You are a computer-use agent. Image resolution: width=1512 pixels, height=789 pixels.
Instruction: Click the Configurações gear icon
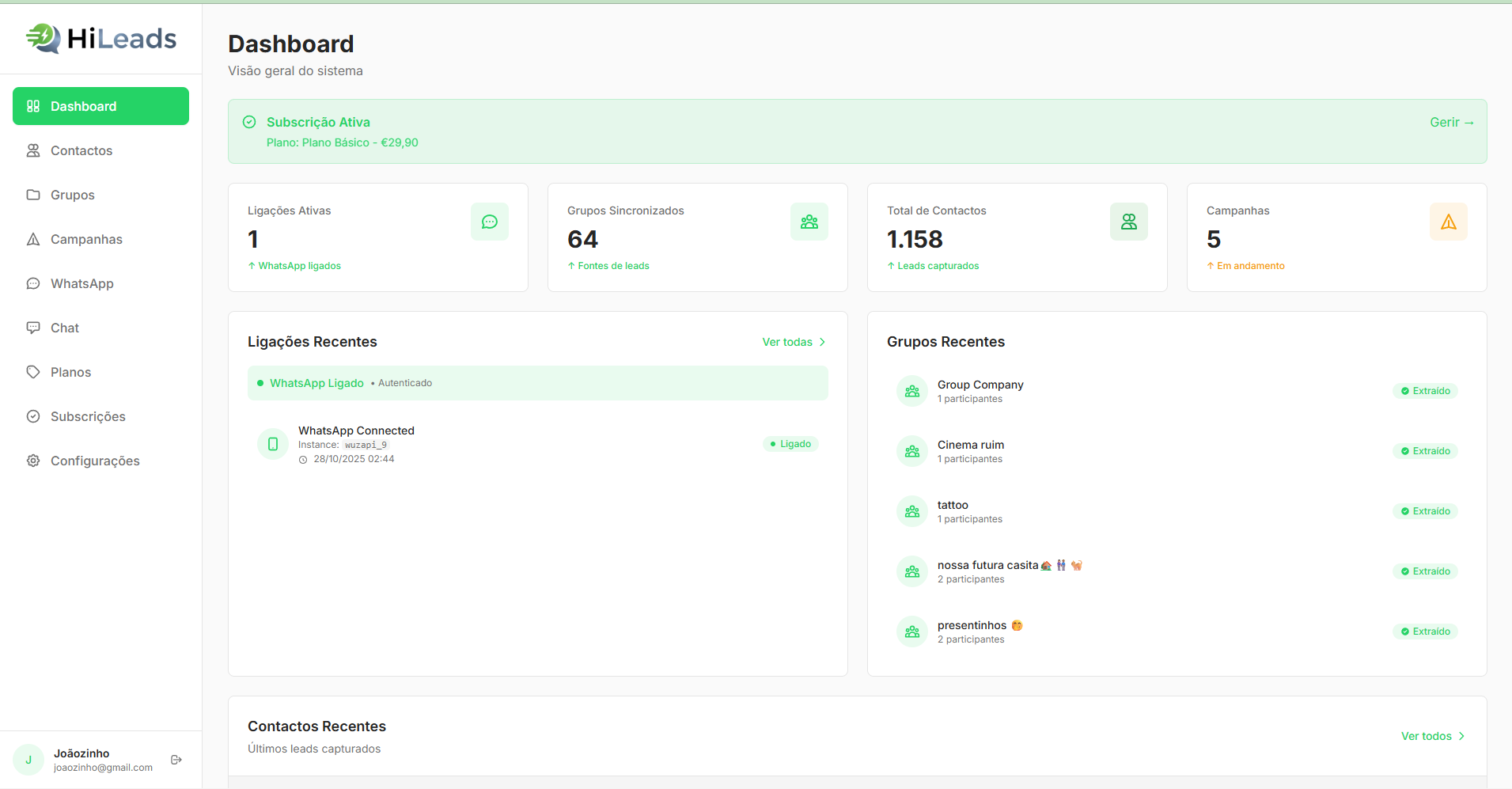pos(32,461)
